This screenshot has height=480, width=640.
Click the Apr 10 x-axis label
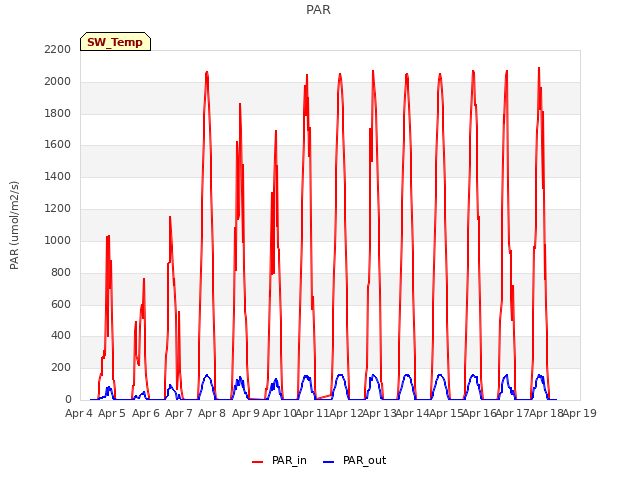point(279,413)
